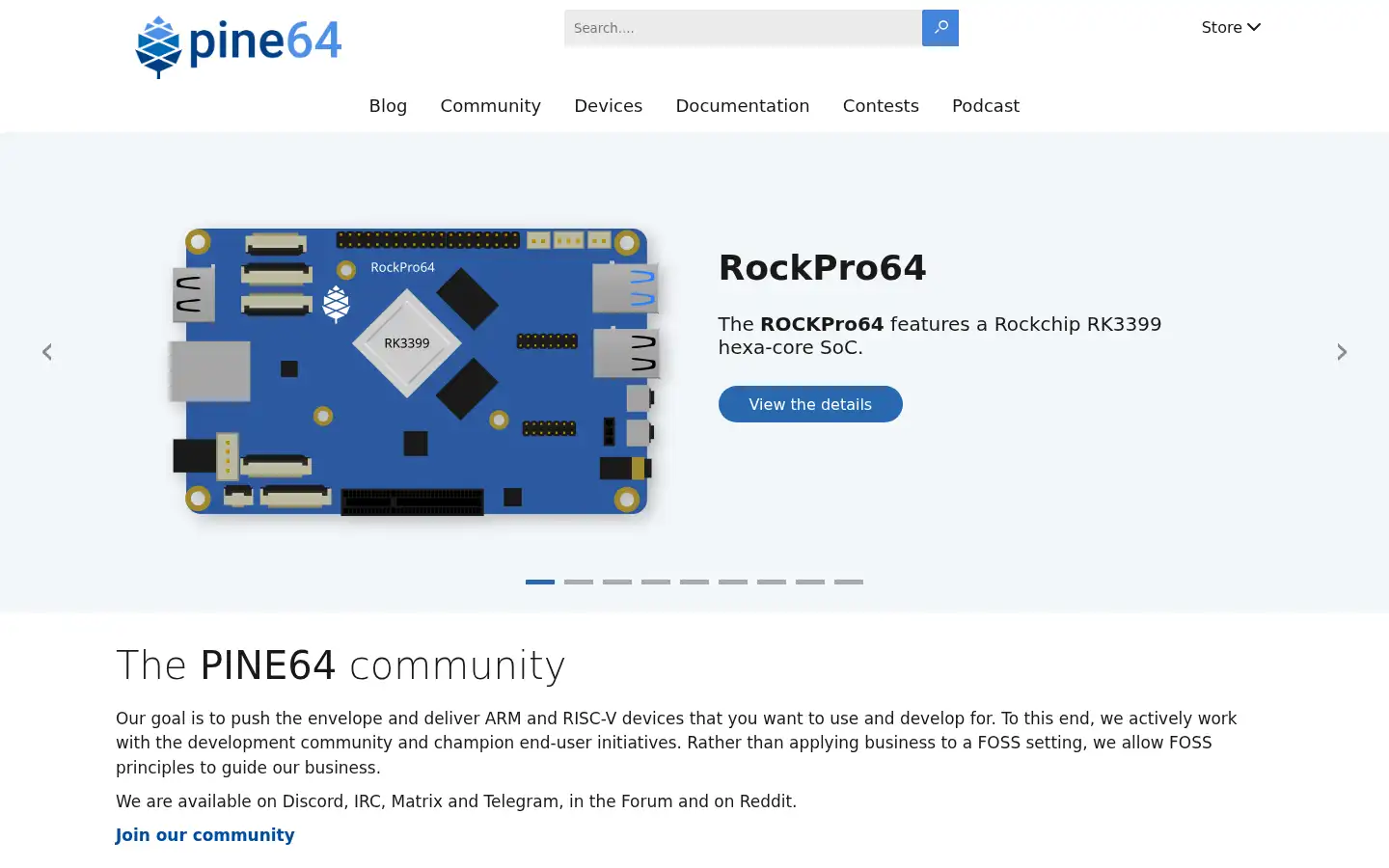The image size is (1389, 868).
Task: Open the Devices menu item
Action: click(608, 106)
